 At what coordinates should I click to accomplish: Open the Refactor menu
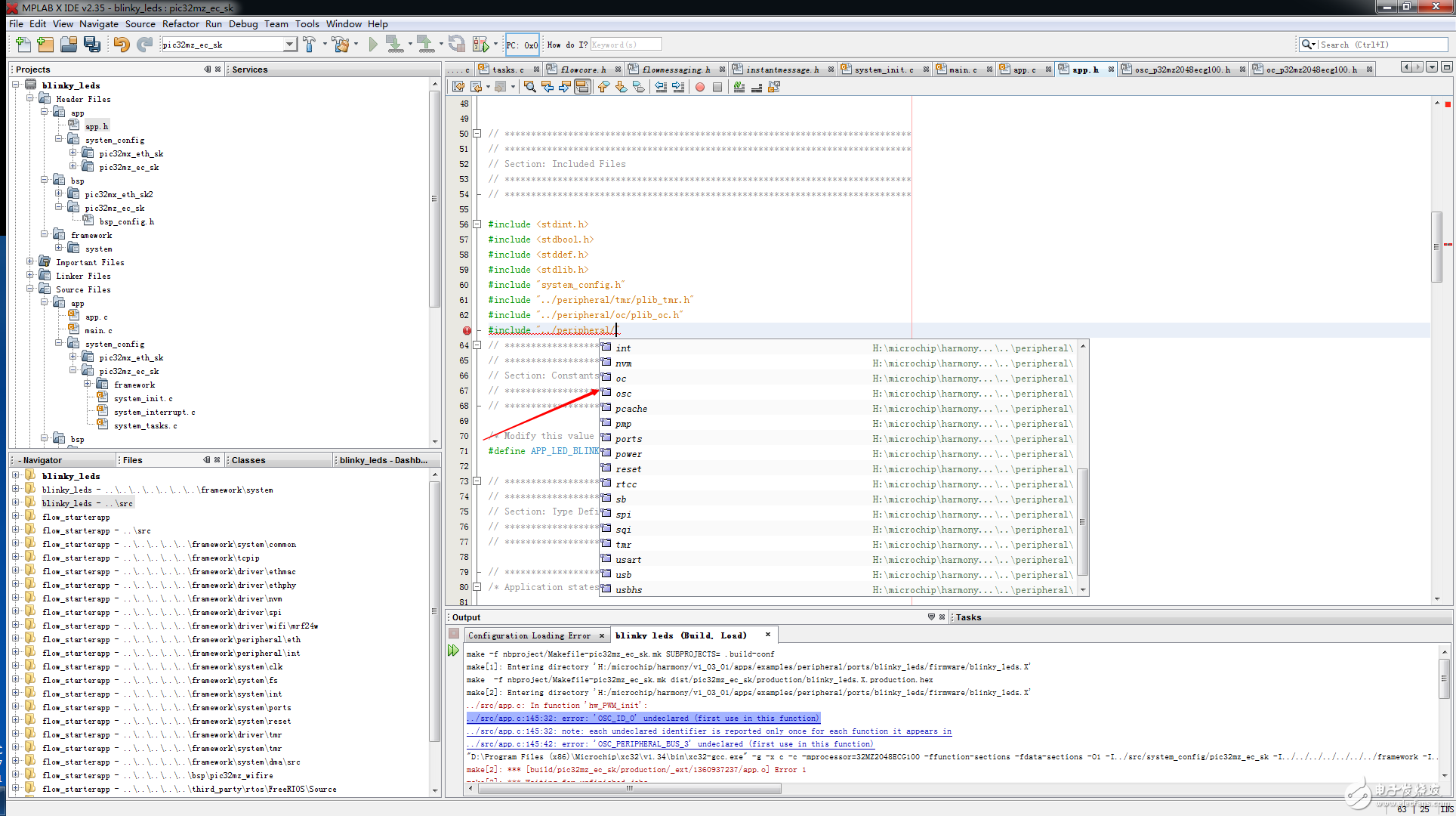click(180, 23)
